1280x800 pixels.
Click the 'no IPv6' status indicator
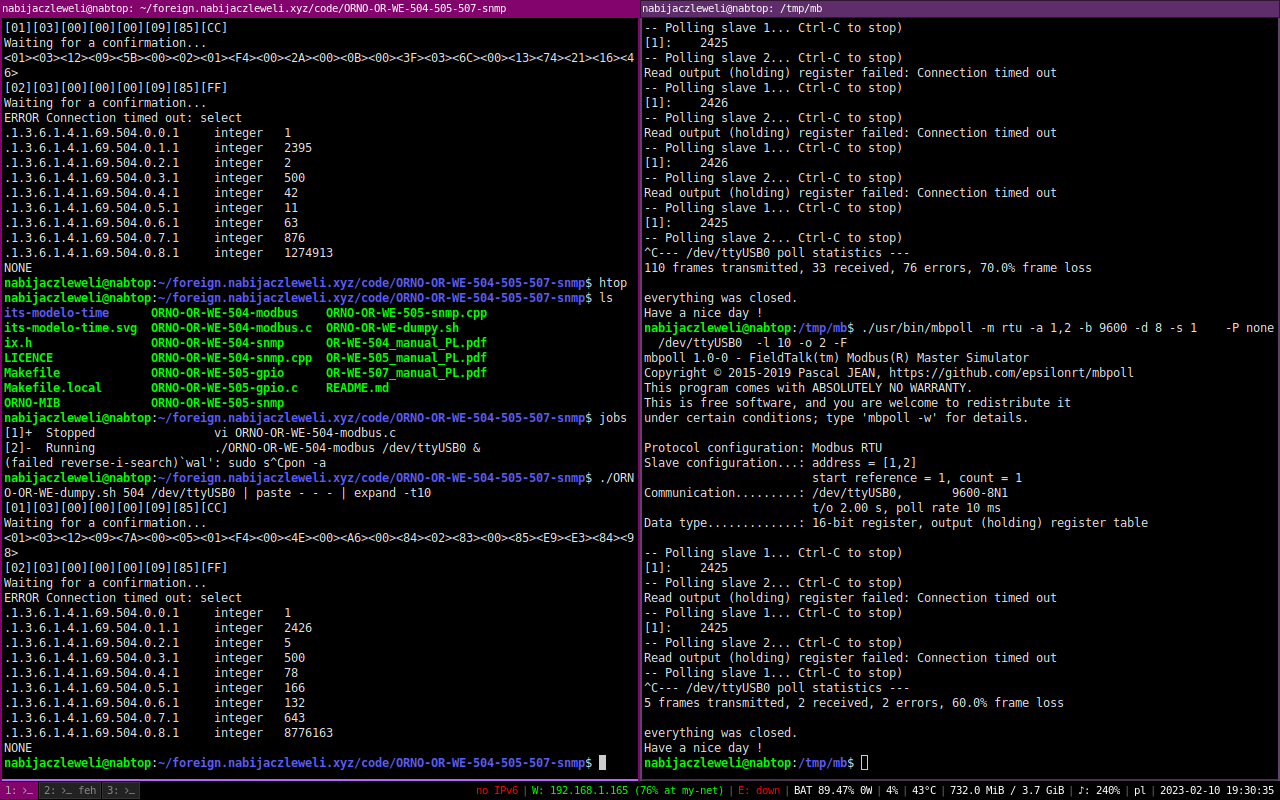click(x=497, y=790)
